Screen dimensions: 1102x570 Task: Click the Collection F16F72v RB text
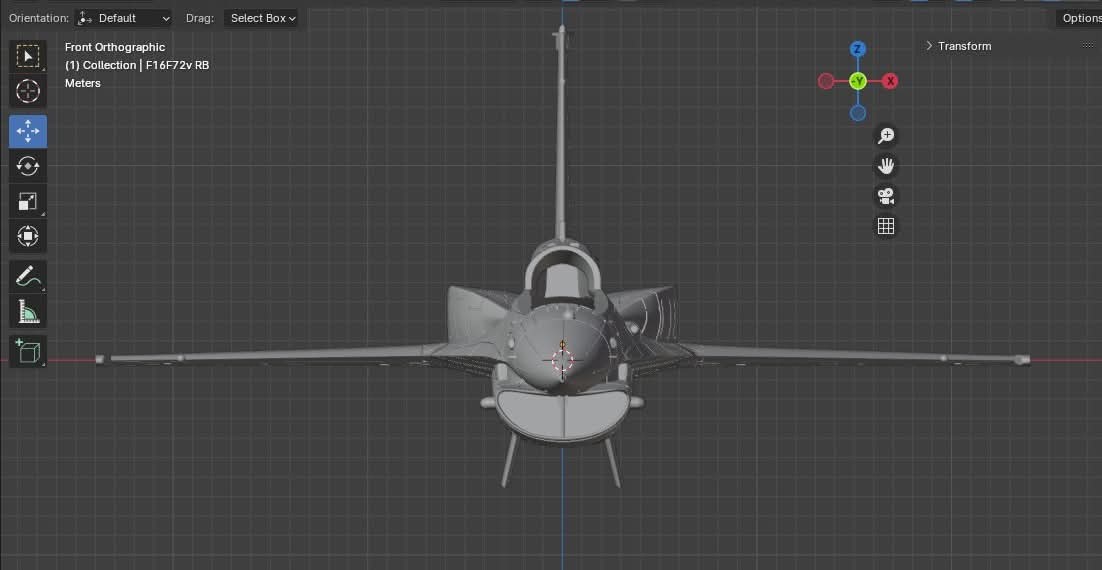pyautogui.click(x=137, y=65)
